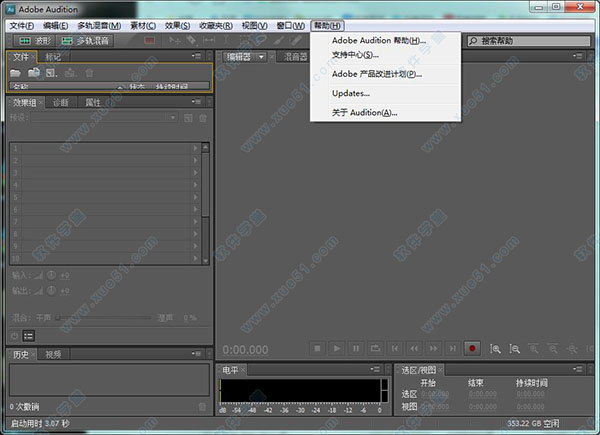Click the import file icon
Image resolution: width=600 pixels, height=435 pixels.
coord(34,72)
